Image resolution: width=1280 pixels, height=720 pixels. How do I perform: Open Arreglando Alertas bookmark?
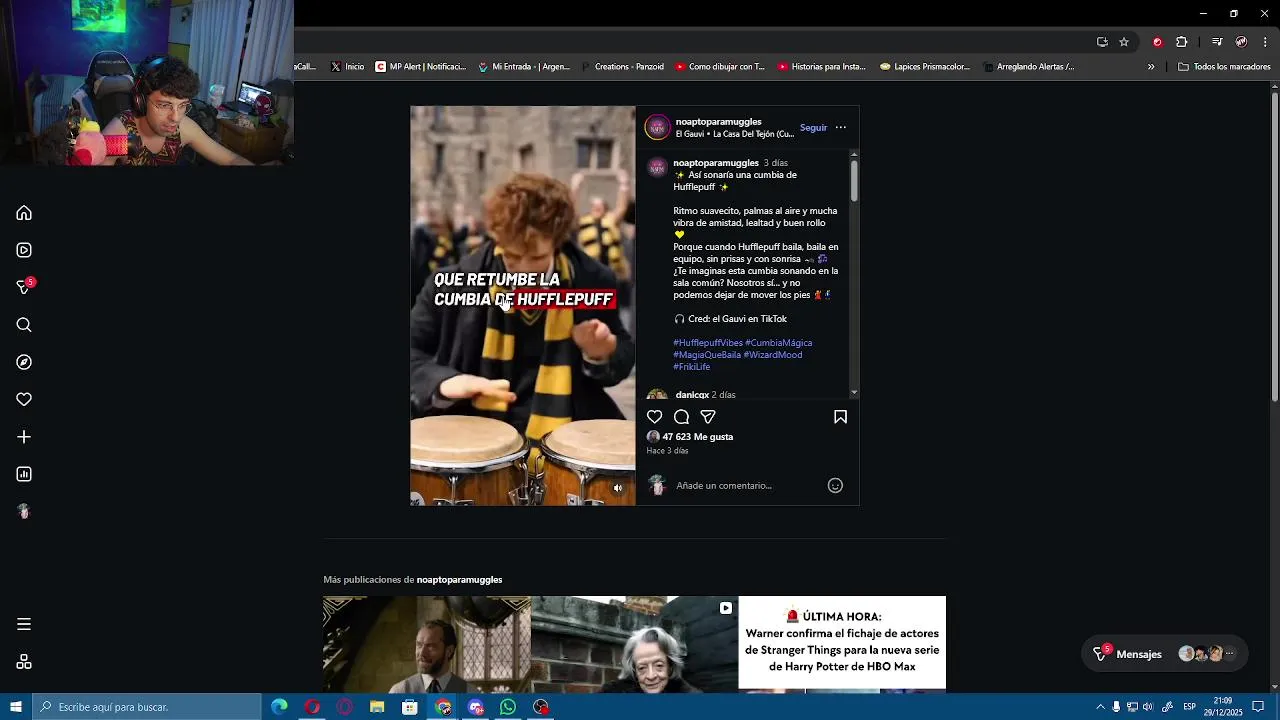[x=1029, y=67]
